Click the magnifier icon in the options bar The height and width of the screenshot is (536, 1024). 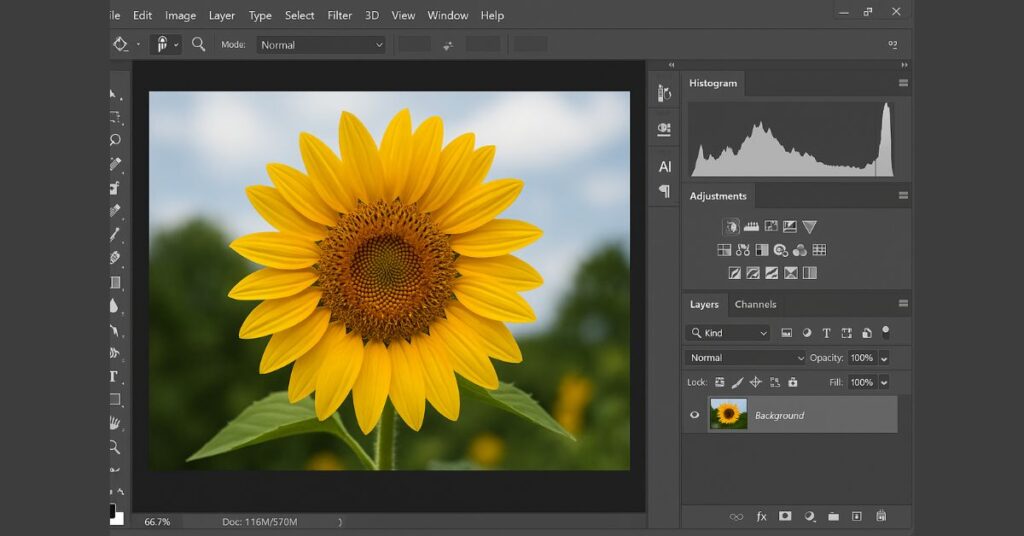click(x=199, y=44)
